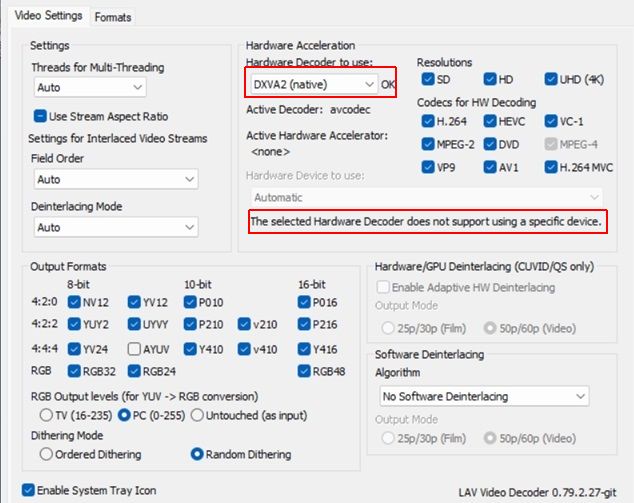Screen dimensions: 634x503
Task: Open the Software Deinterlacing Algorithm dropdown
Action: coord(482,396)
